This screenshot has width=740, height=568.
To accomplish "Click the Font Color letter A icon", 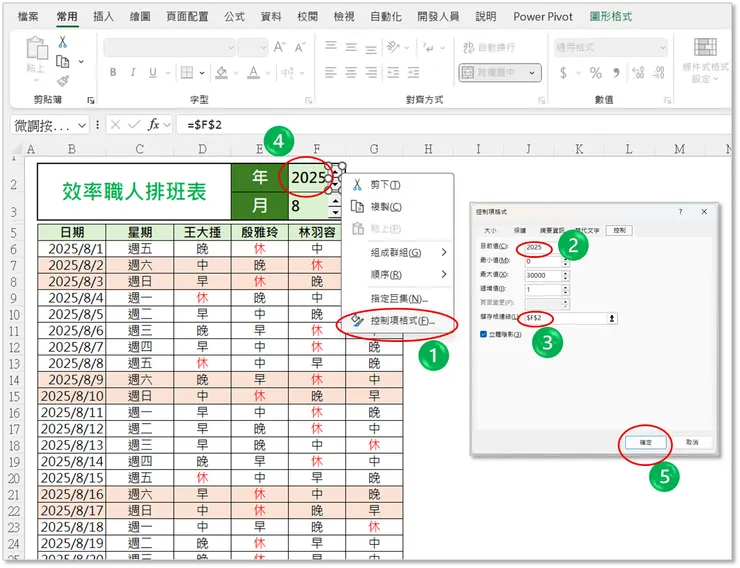I will (x=253, y=72).
